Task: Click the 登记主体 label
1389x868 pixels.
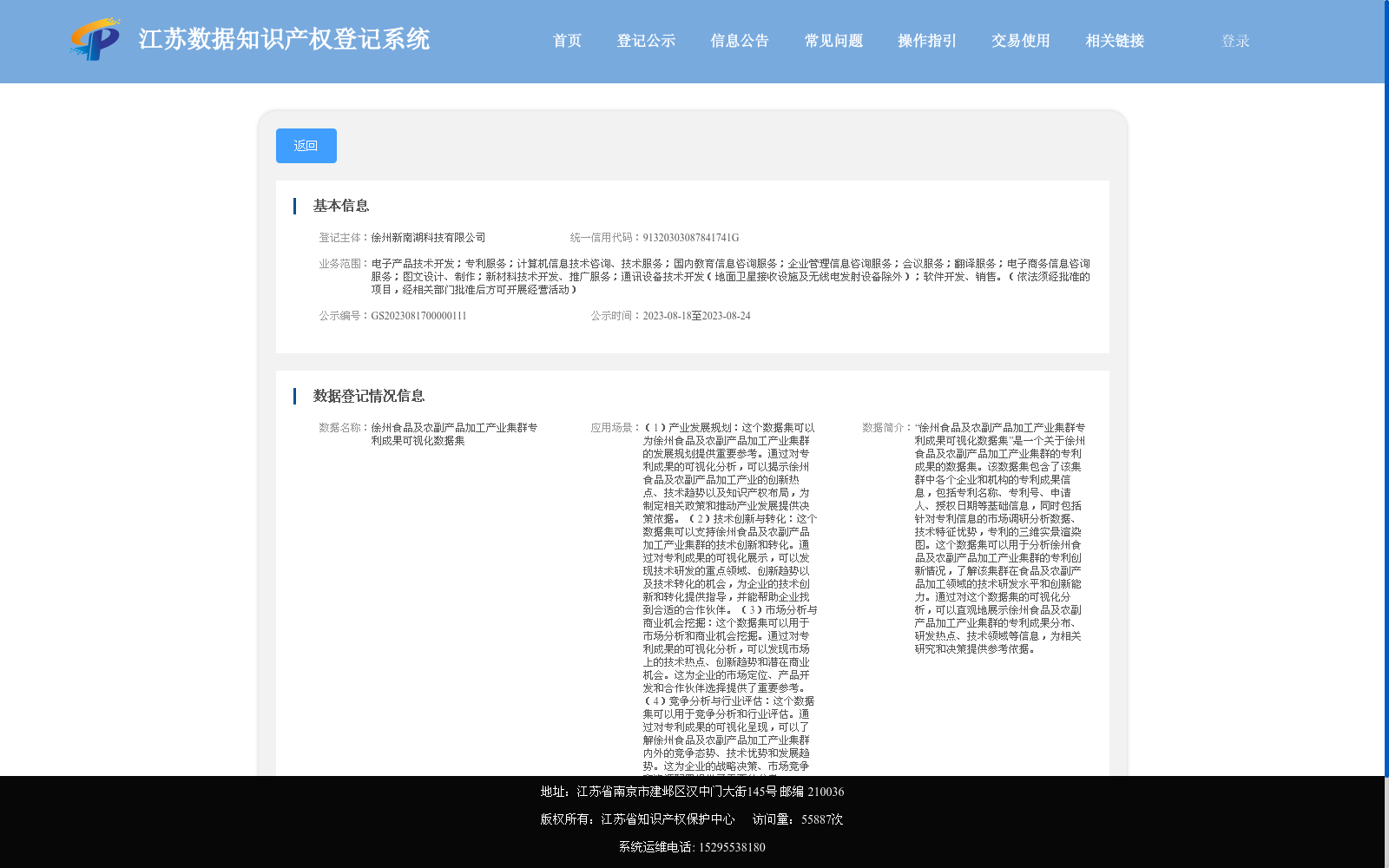Action: (x=345, y=238)
